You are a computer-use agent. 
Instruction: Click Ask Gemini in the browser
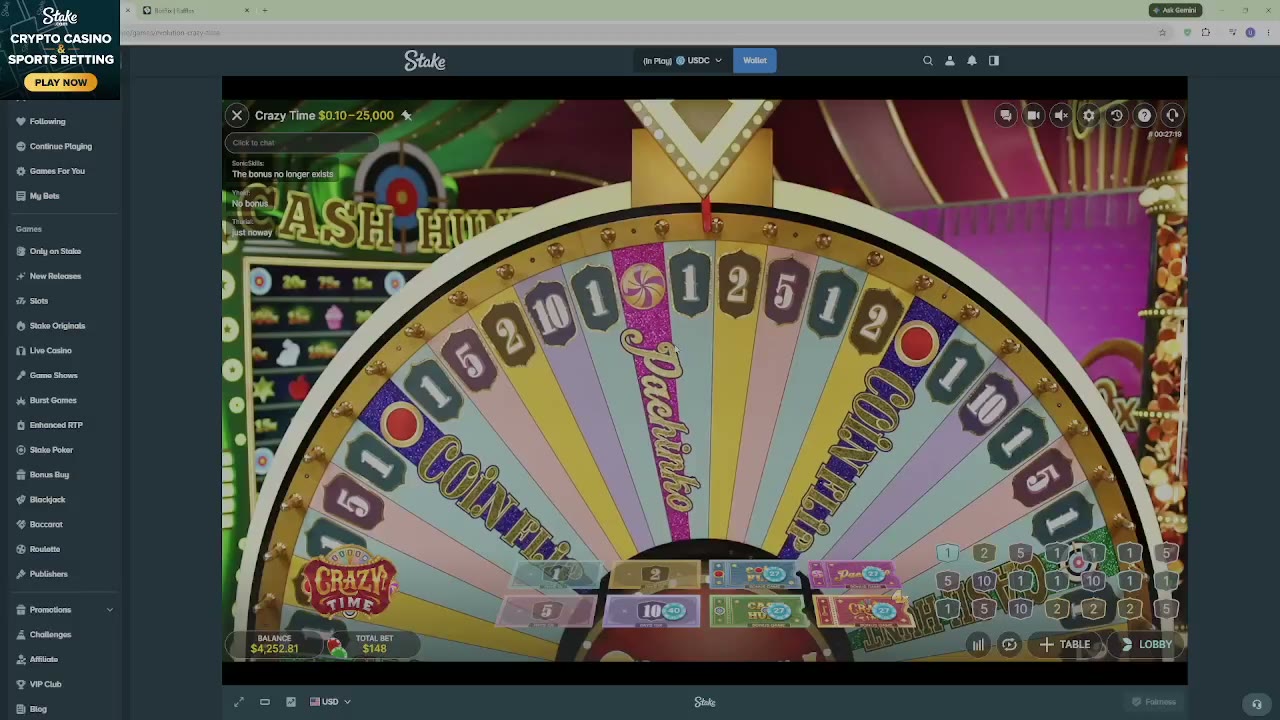click(x=1175, y=10)
